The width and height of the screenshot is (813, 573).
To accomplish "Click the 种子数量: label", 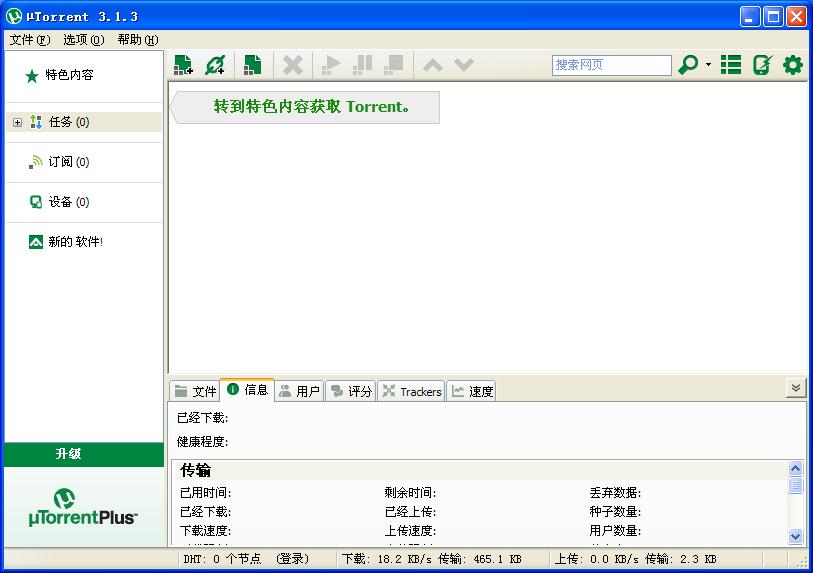I will tap(615, 512).
